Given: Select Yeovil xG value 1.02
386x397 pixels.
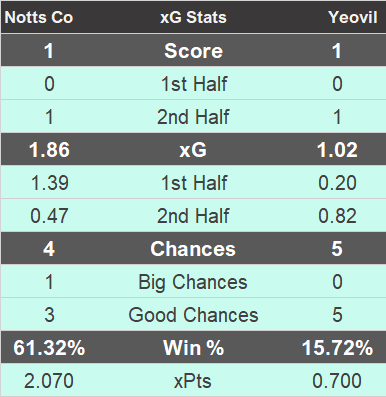Looking at the screenshot, I should click(x=337, y=150).
